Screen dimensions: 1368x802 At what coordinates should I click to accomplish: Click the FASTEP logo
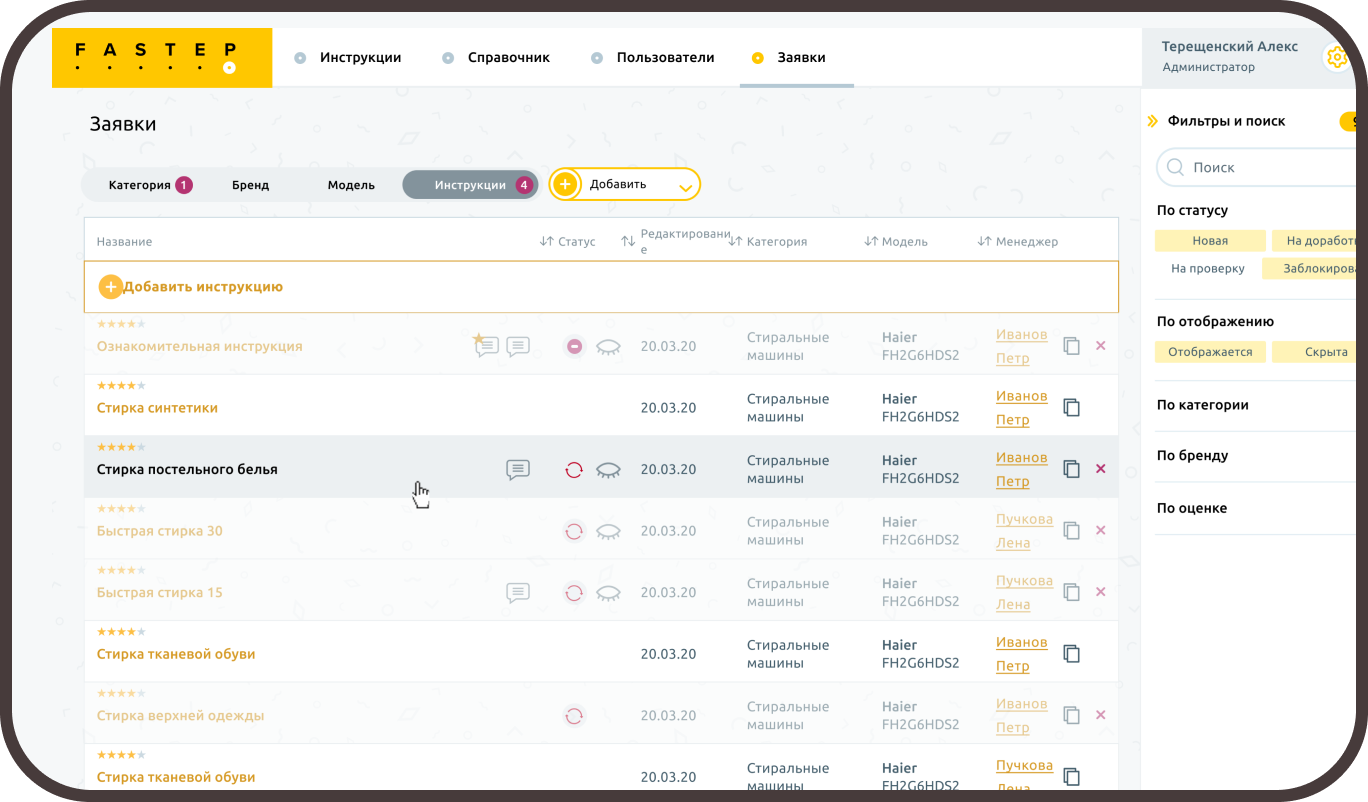click(x=162, y=58)
